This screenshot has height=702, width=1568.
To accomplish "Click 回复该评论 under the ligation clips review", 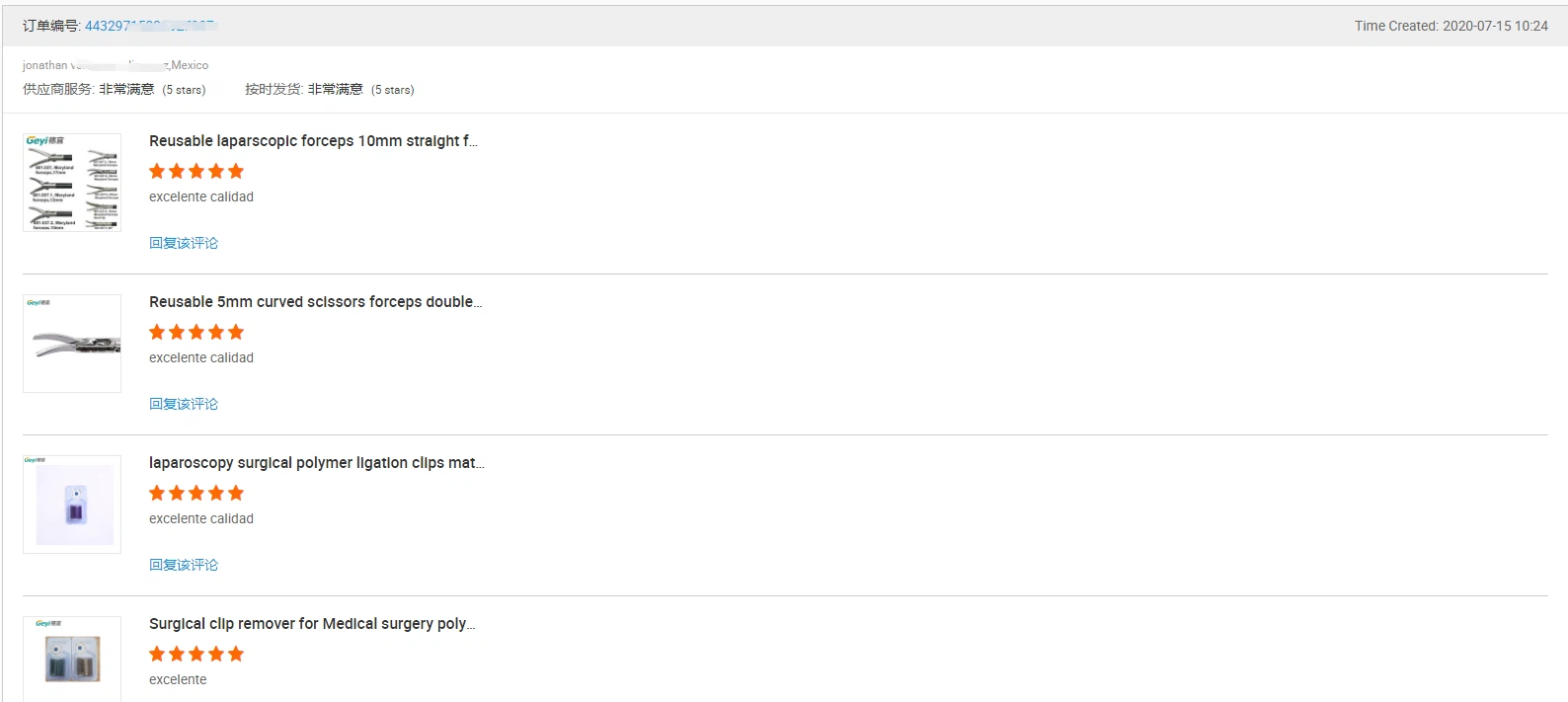I will [184, 565].
